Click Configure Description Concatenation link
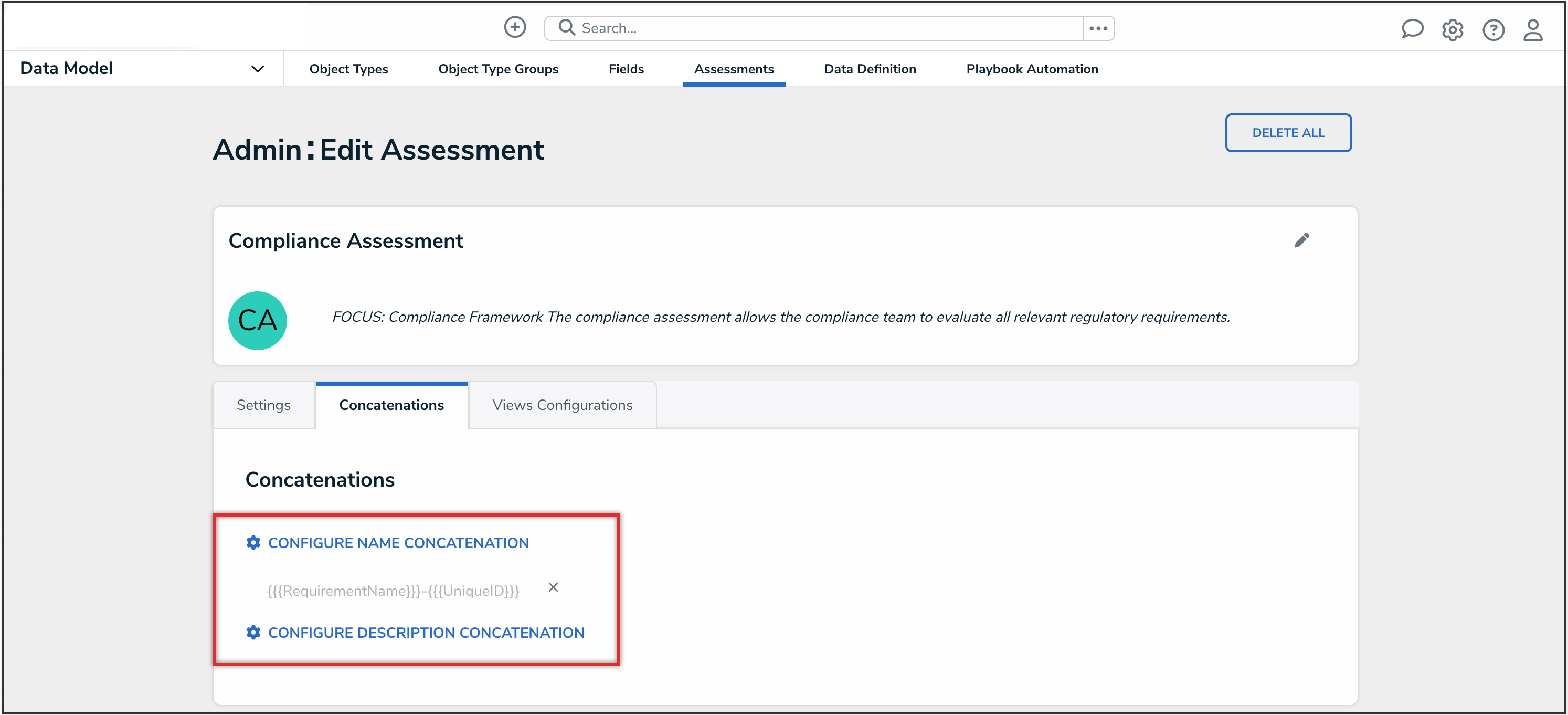 pyautogui.click(x=426, y=632)
